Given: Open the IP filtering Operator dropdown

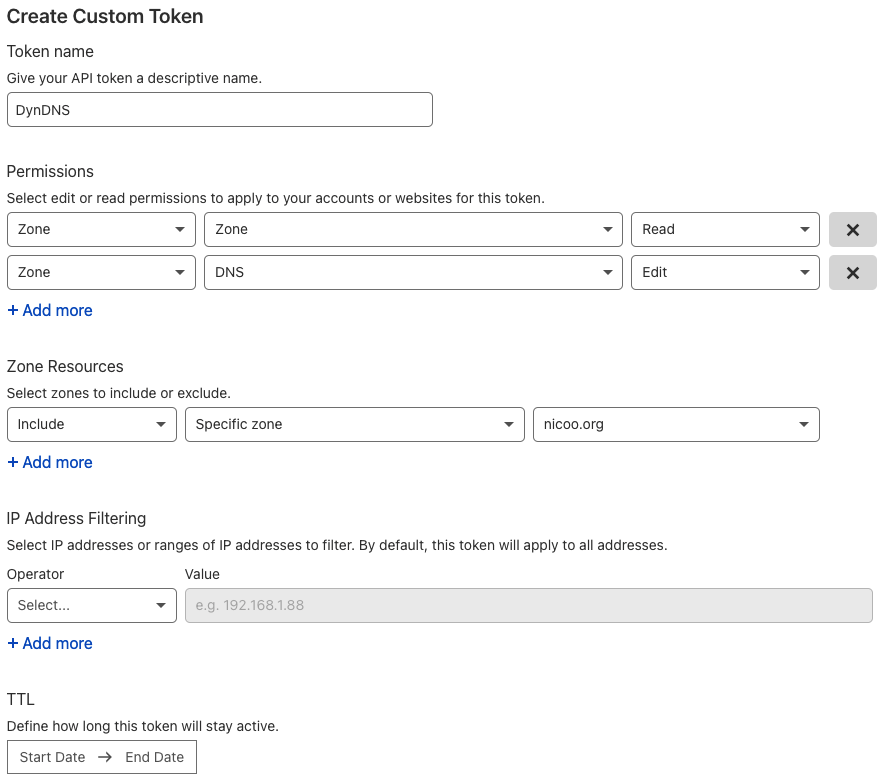Looking at the screenshot, I should (91, 606).
